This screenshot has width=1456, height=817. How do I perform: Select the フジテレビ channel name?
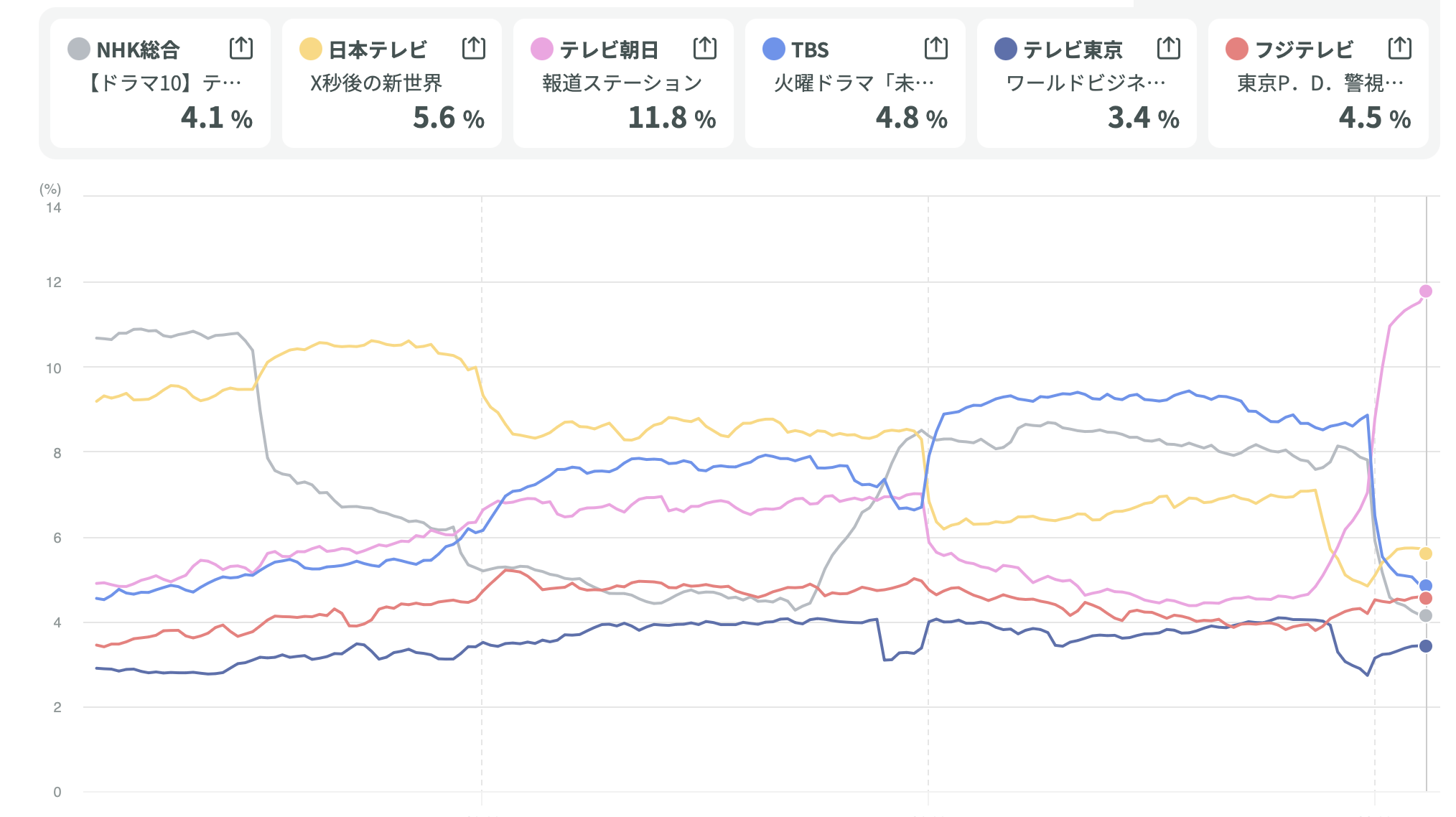[x=1304, y=50]
